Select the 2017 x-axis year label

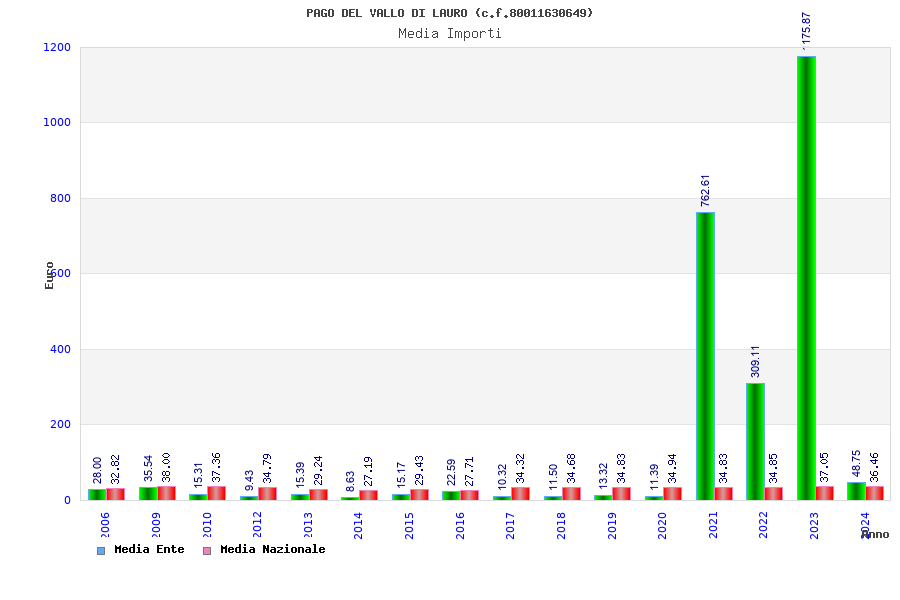pyautogui.click(x=510, y=525)
